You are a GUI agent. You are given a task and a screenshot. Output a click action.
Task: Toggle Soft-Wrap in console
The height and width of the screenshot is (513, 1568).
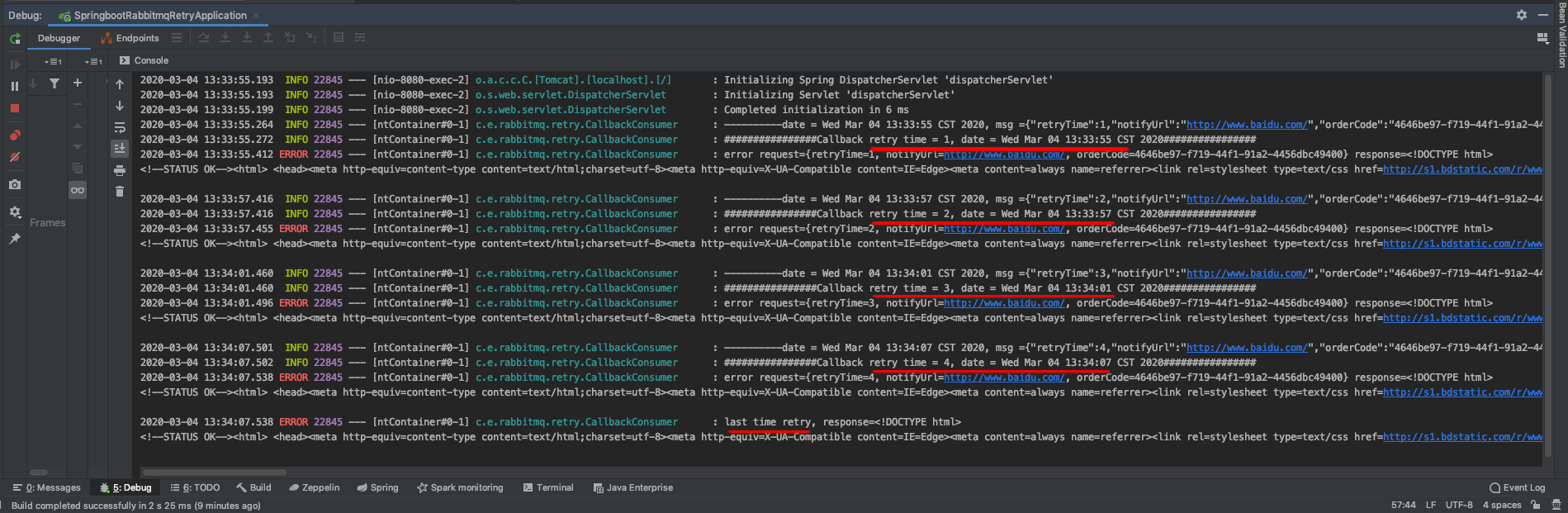pos(120,127)
